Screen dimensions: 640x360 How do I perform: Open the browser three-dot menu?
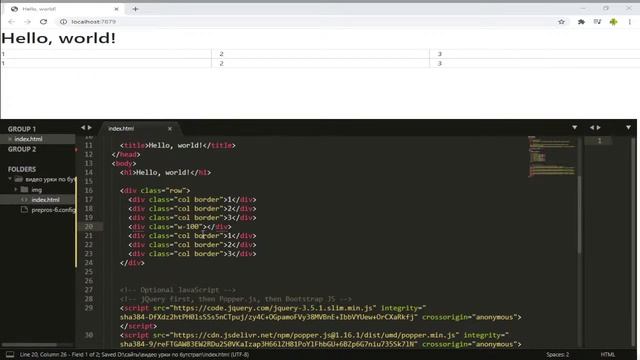[630, 22]
